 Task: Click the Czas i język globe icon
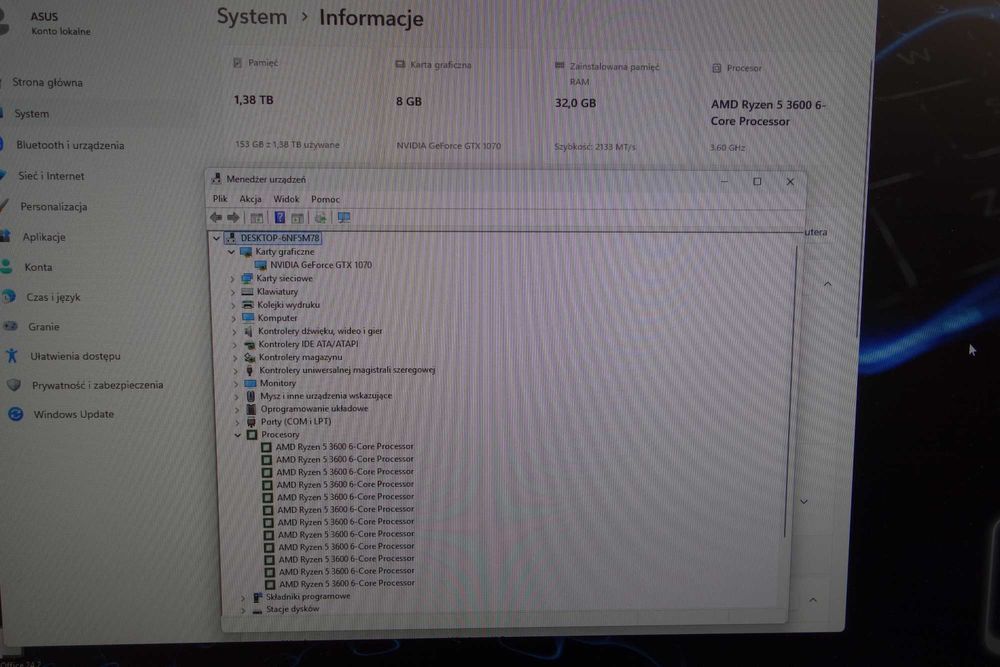click(x=9, y=297)
